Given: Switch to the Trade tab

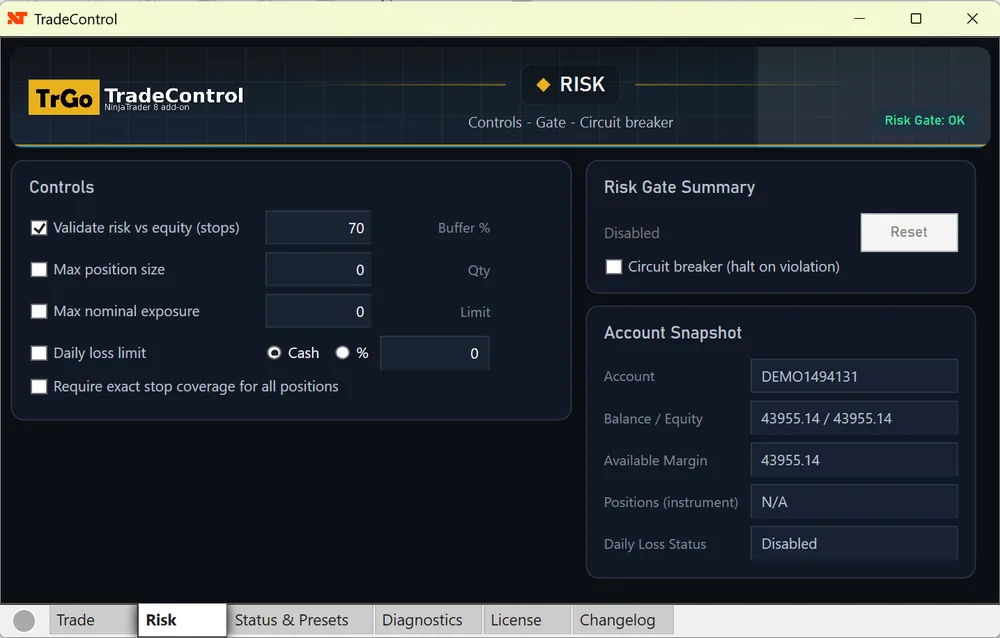Looking at the screenshot, I should (76, 620).
